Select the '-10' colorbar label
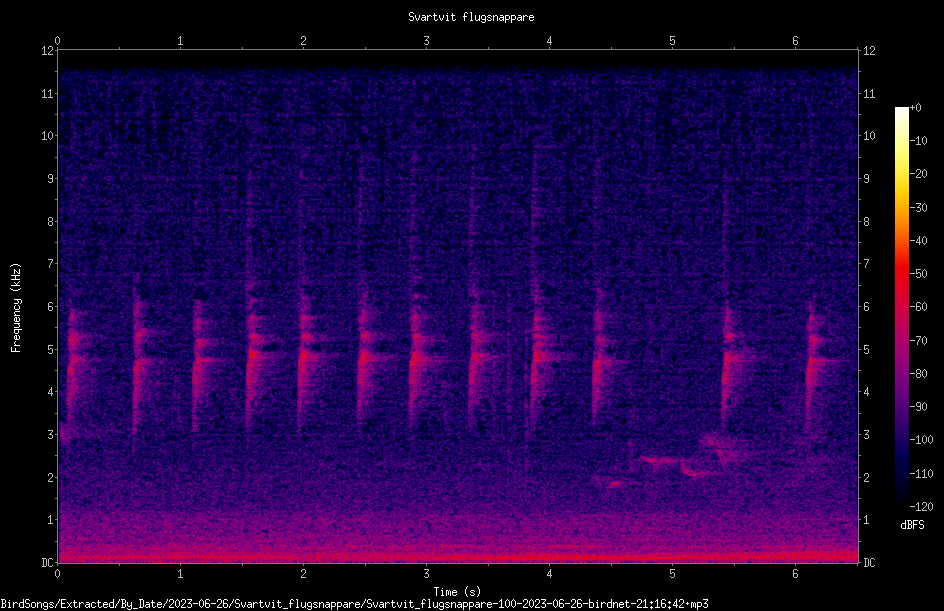This screenshot has height=611, width=944. 919,141
